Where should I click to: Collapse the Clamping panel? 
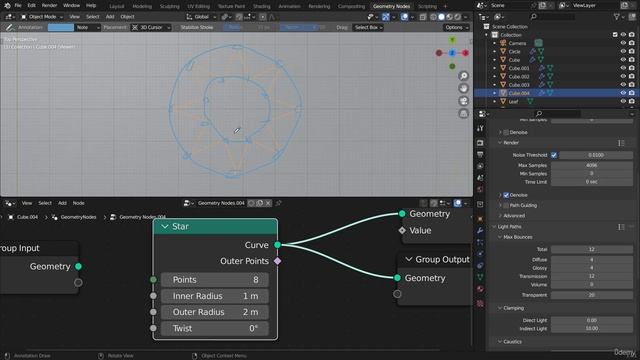[x=500, y=308]
